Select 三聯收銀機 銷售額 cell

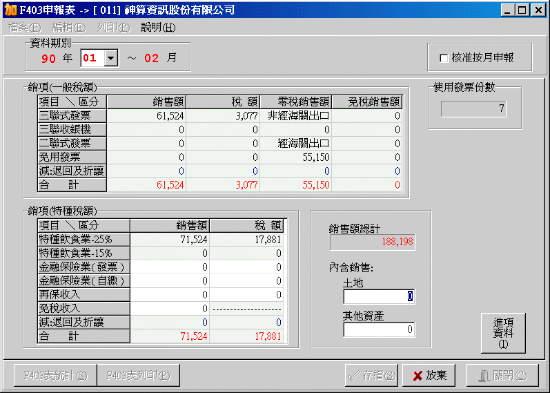click(147, 129)
